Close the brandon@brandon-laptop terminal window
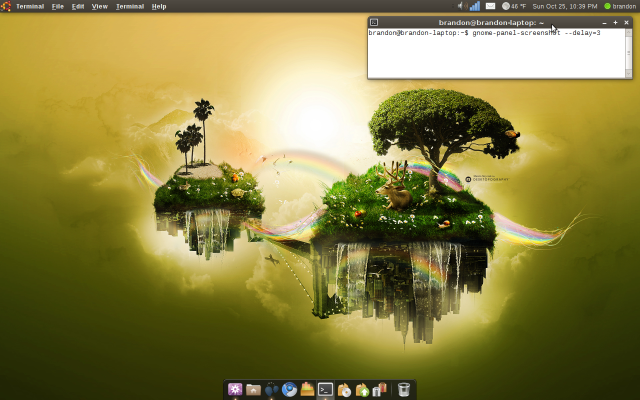Image resolution: width=640 pixels, height=400 pixels. 626,23
